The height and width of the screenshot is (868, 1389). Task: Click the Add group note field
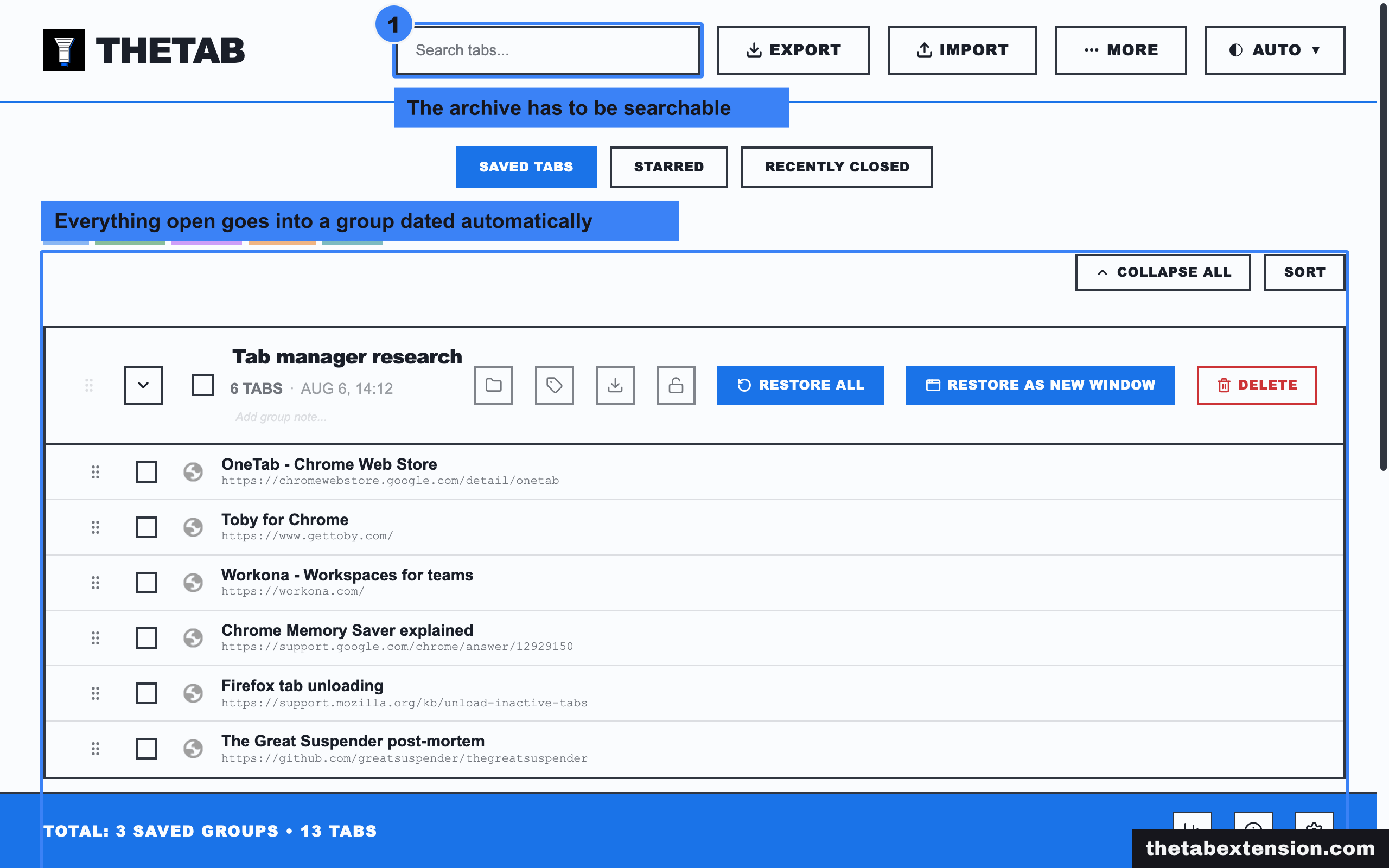[x=281, y=417]
